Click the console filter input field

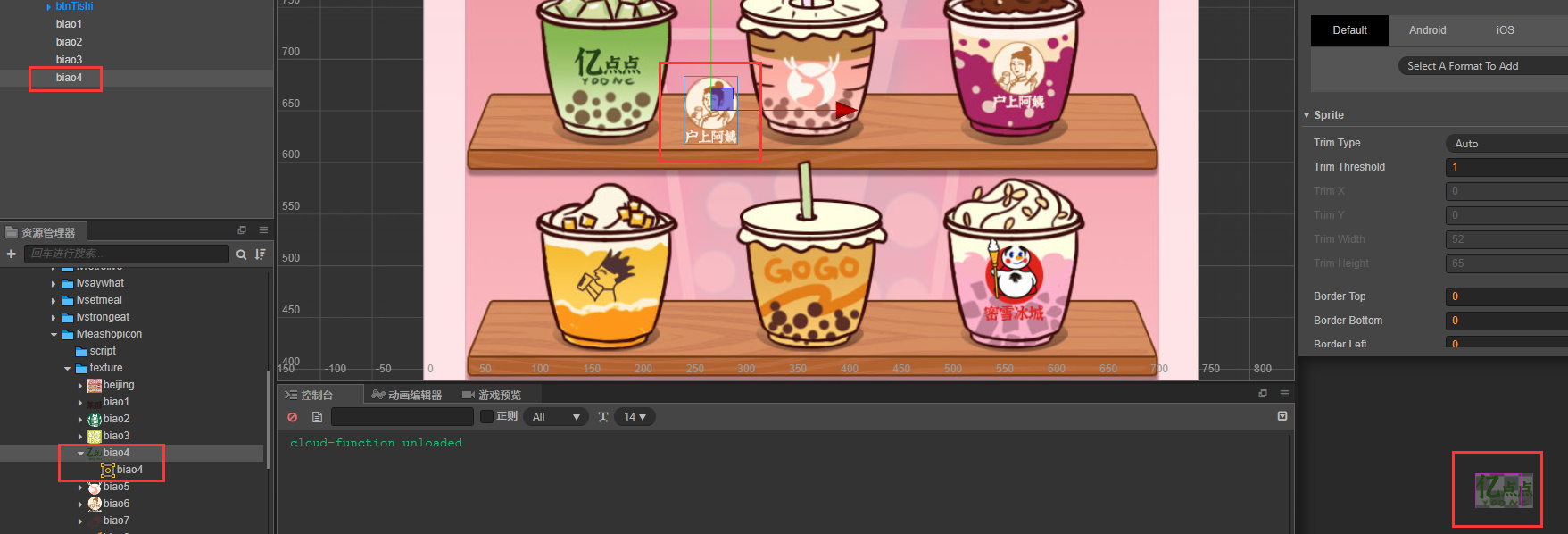point(402,417)
